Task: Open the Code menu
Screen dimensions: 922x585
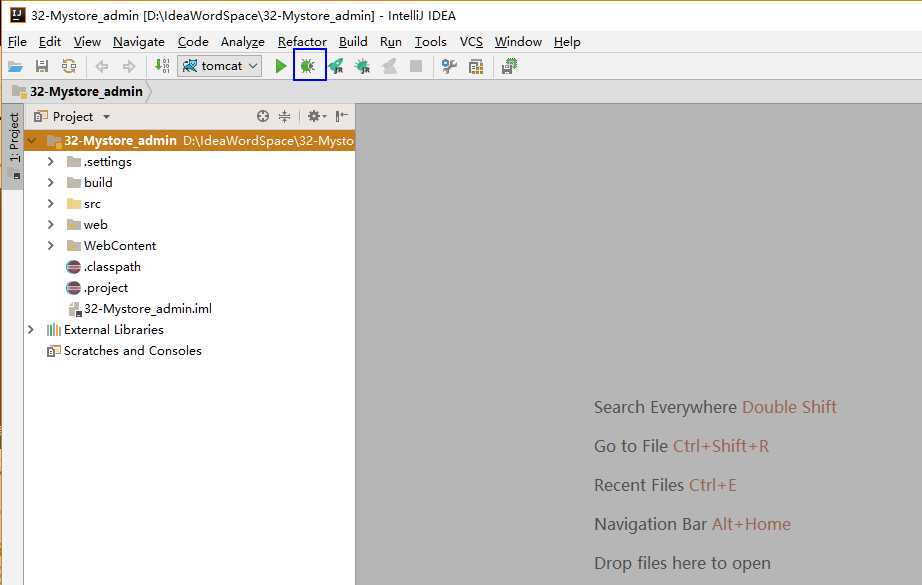Action: pos(193,42)
